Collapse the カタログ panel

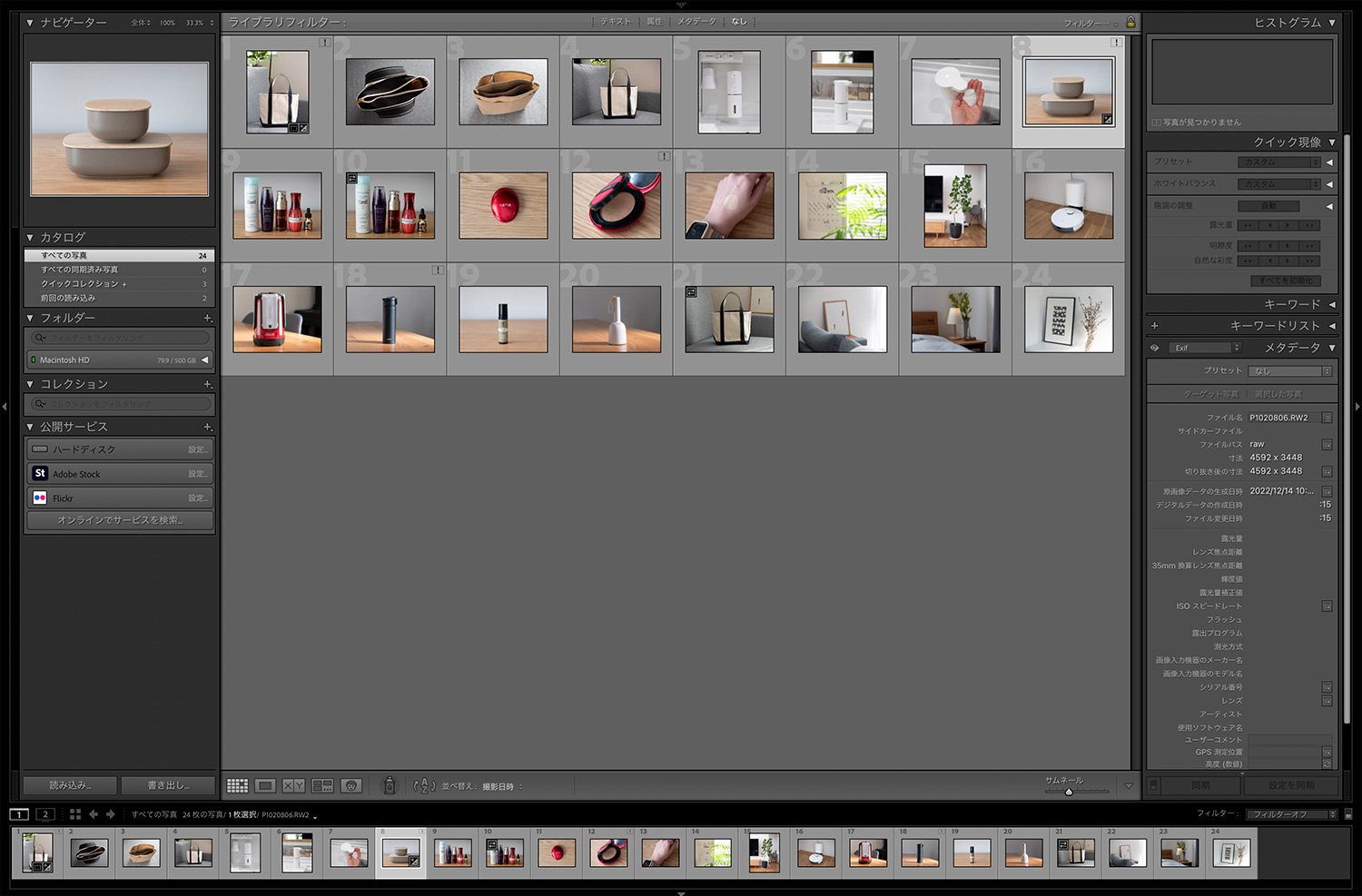tap(30, 237)
